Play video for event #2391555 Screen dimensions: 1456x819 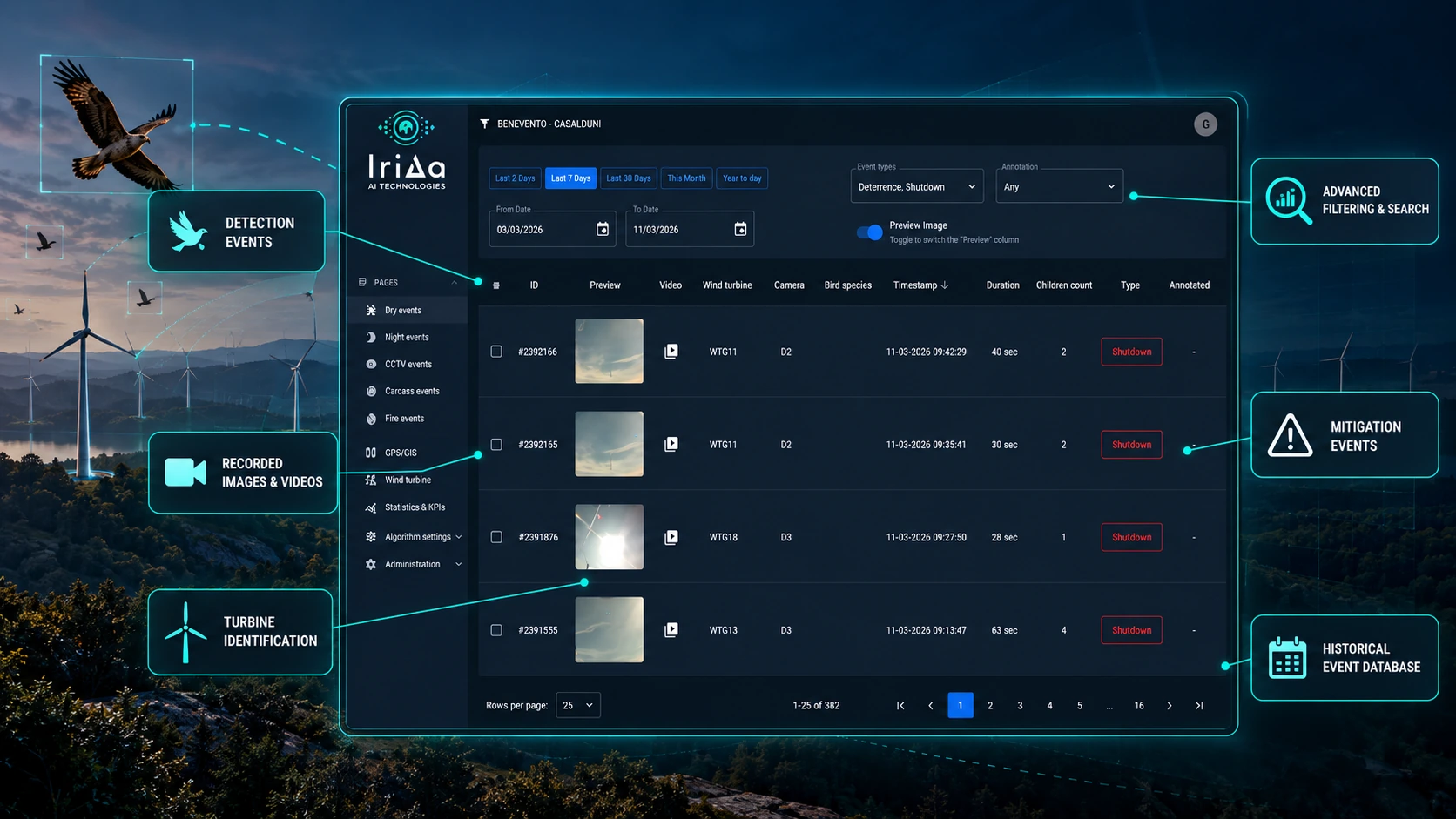pos(671,629)
